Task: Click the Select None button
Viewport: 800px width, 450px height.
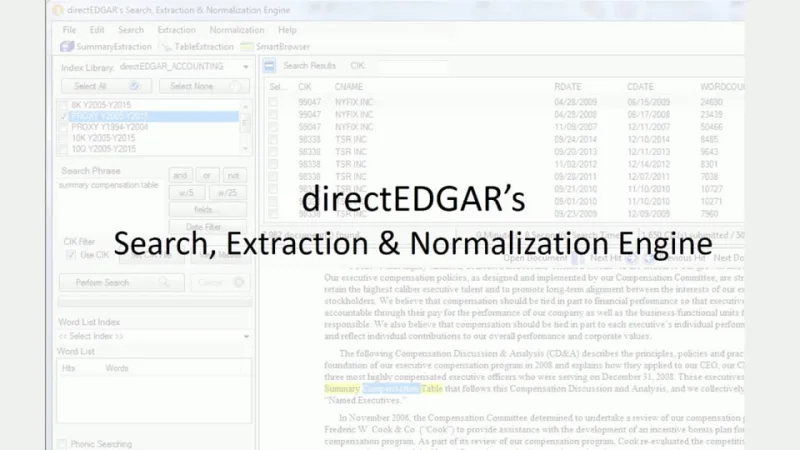Action: coord(204,86)
